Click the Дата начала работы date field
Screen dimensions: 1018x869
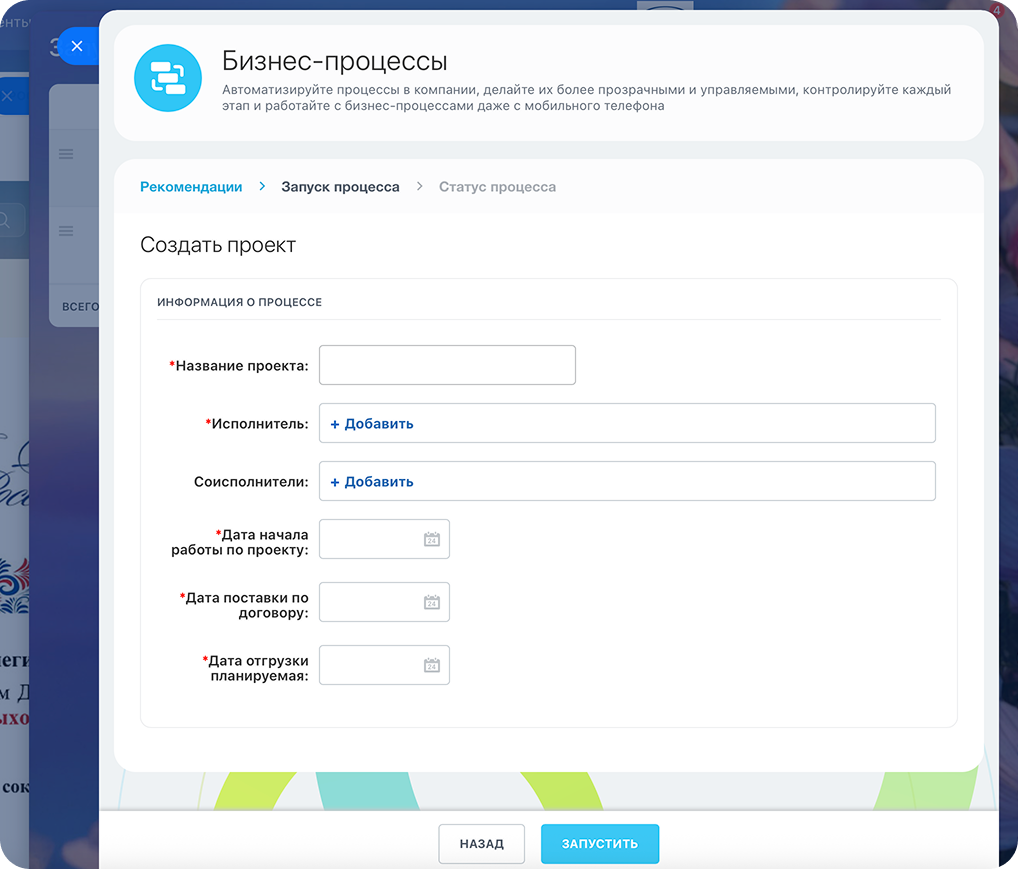tap(384, 539)
